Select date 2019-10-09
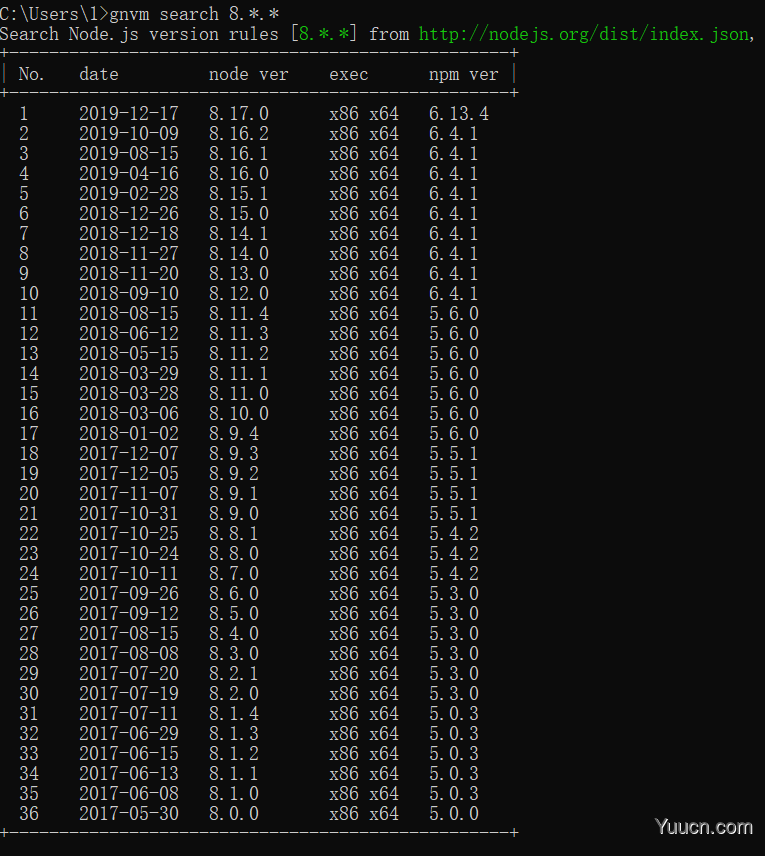Image resolution: width=765 pixels, height=856 pixels. point(129,134)
